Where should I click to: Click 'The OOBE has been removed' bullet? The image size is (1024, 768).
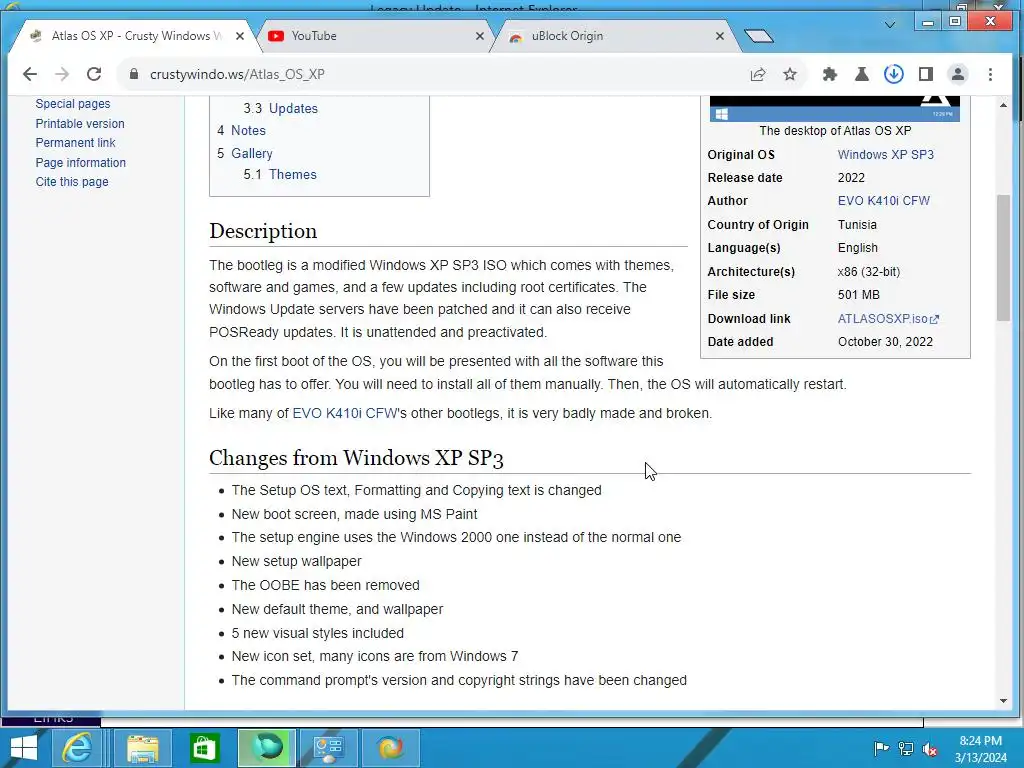pyautogui.click(x=325, y=585)
